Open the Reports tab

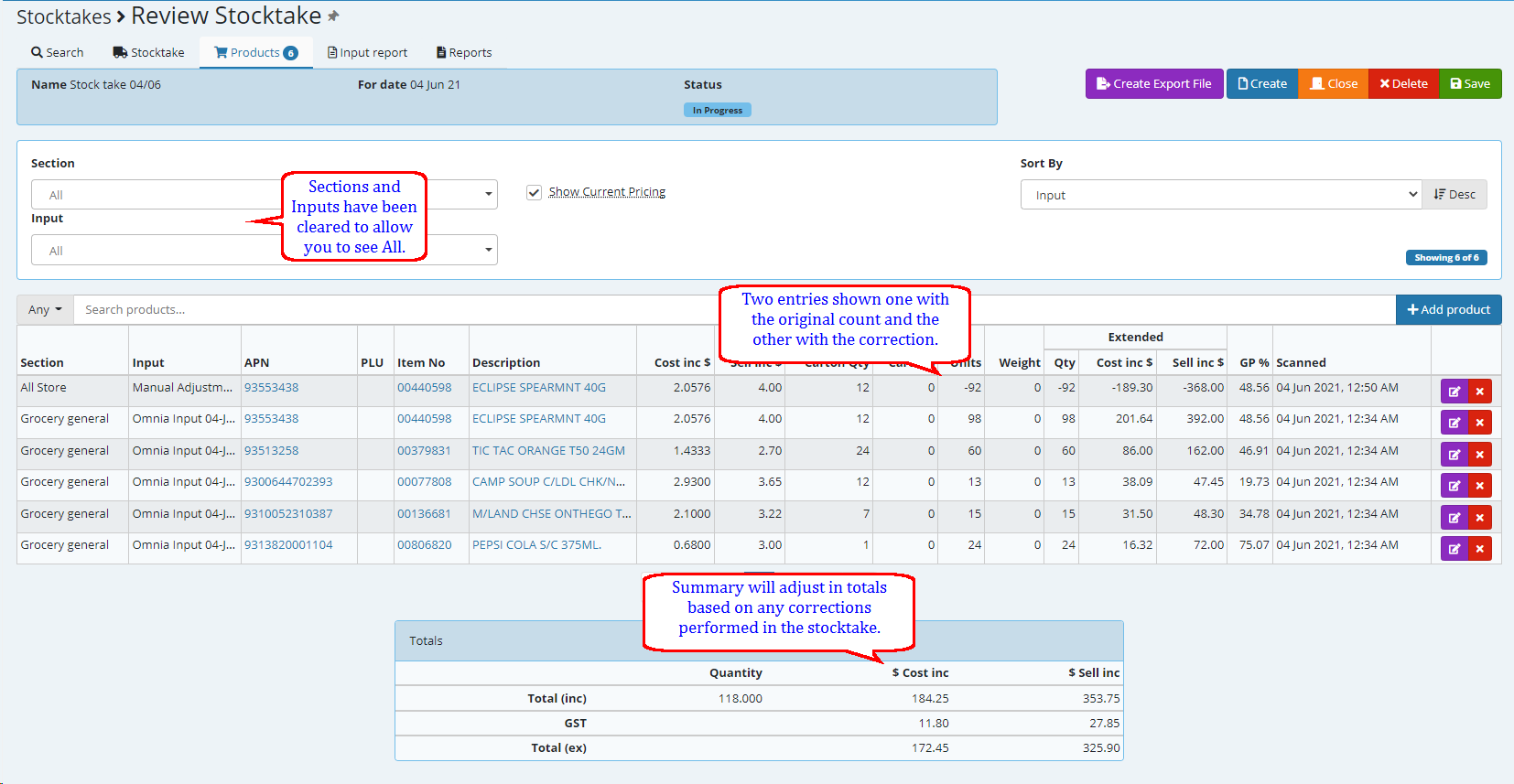tap(464, 53)
